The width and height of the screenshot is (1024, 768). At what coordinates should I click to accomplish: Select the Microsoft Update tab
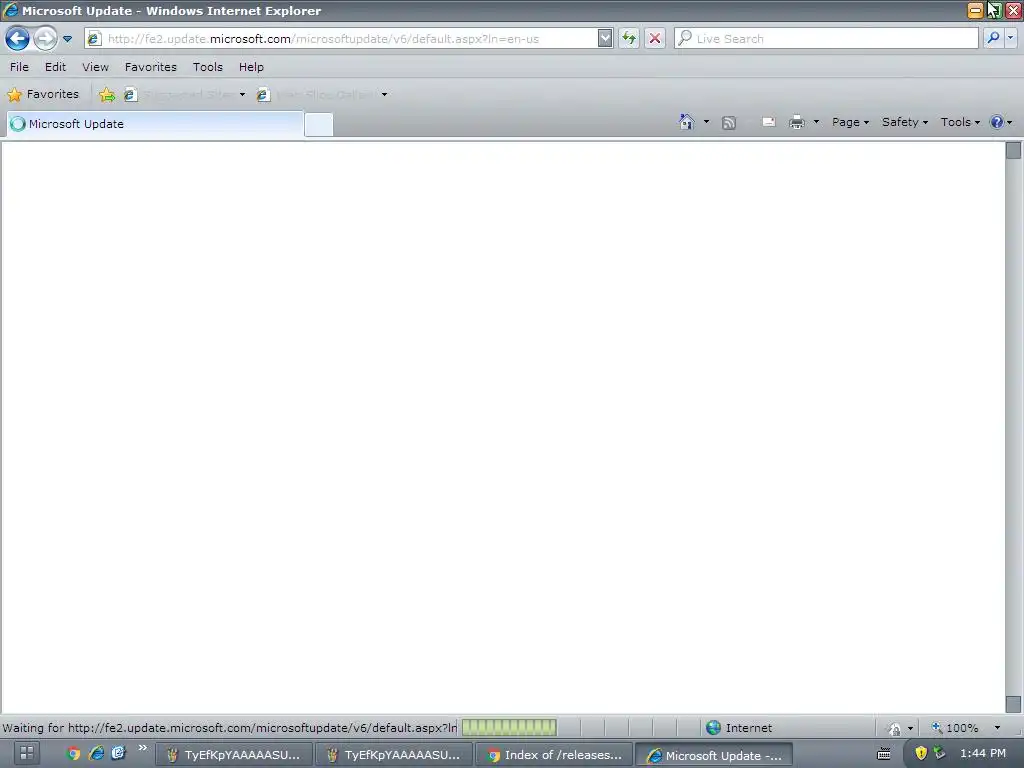tap(155, 123)
